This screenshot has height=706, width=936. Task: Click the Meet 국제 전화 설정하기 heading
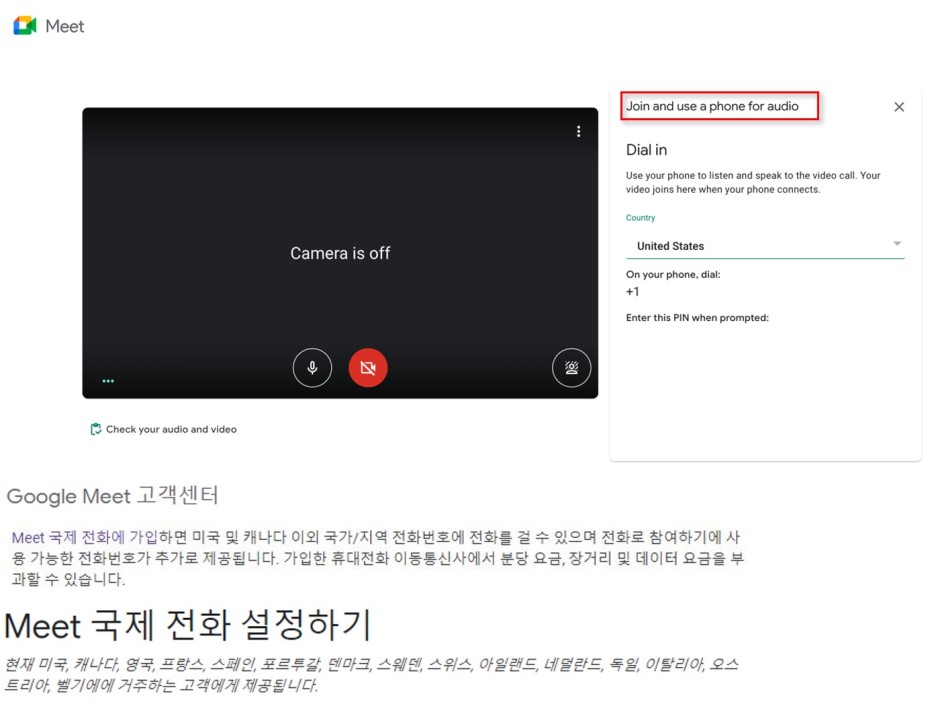(188, 625)
